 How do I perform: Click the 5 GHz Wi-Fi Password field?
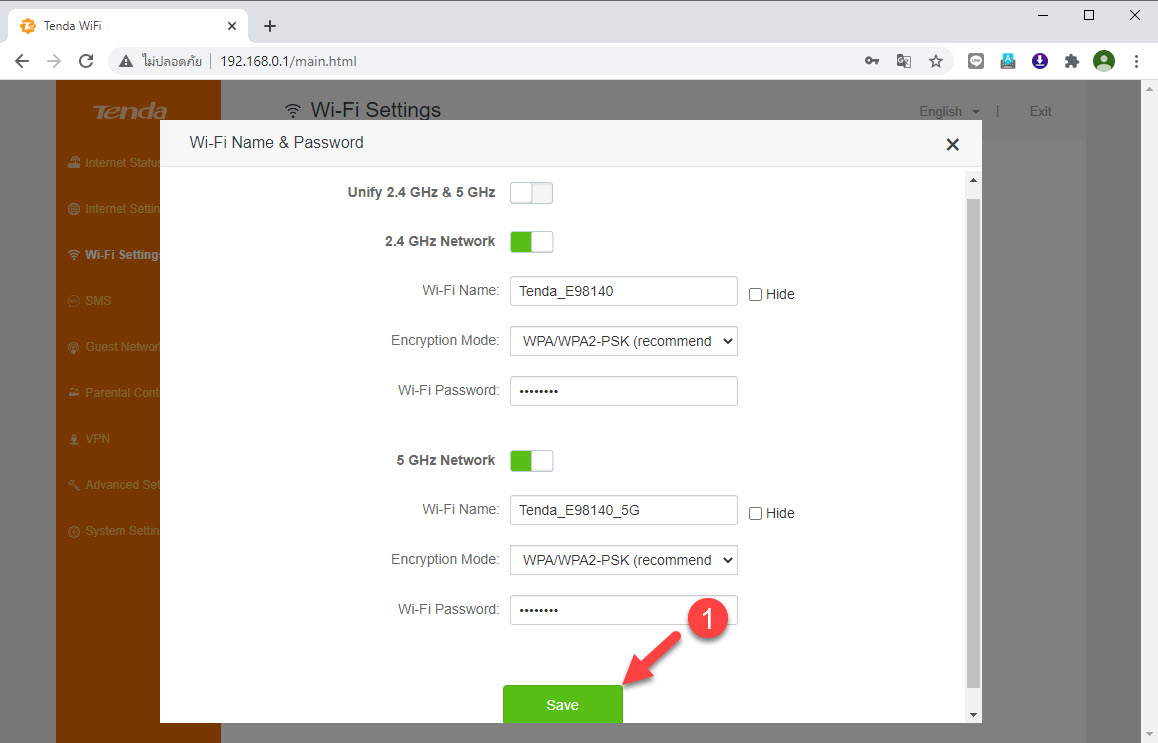tap(623, 610)
